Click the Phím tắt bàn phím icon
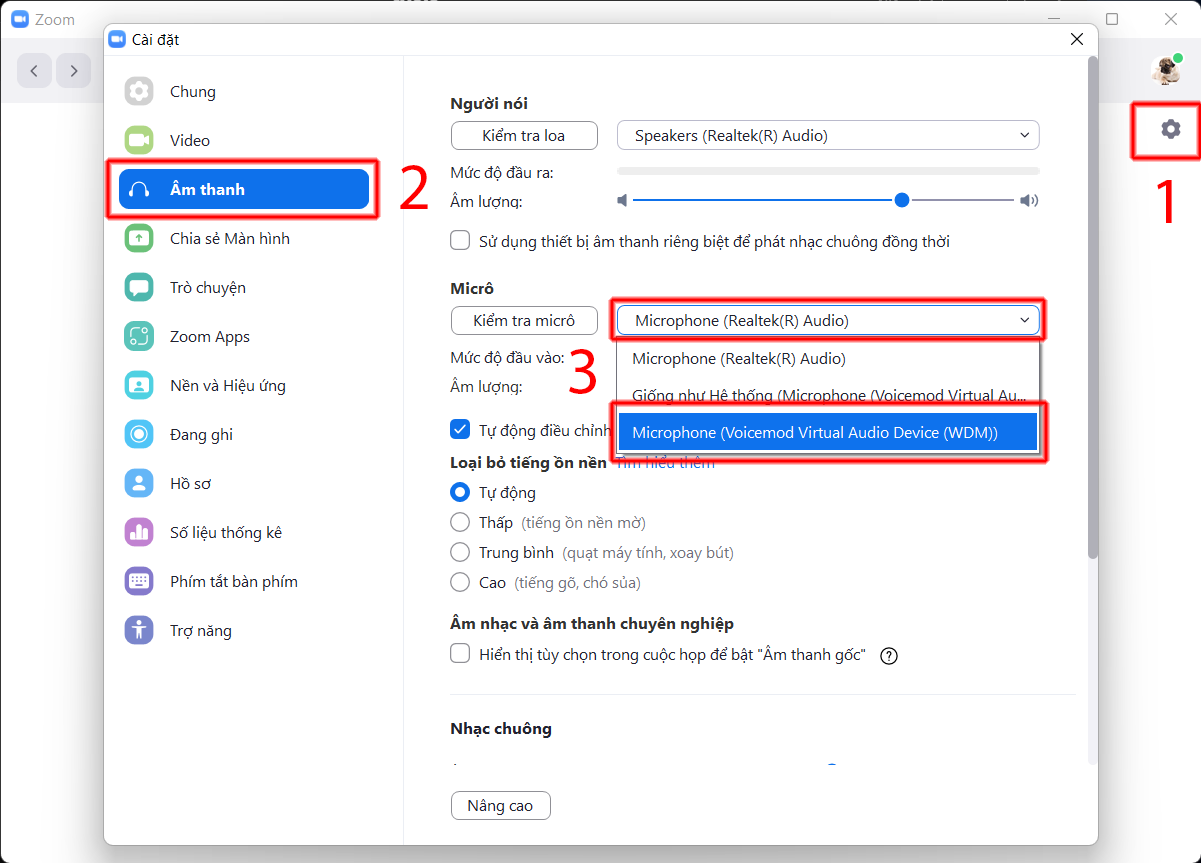The image size is (1201, 863). (x=139, y=582)
